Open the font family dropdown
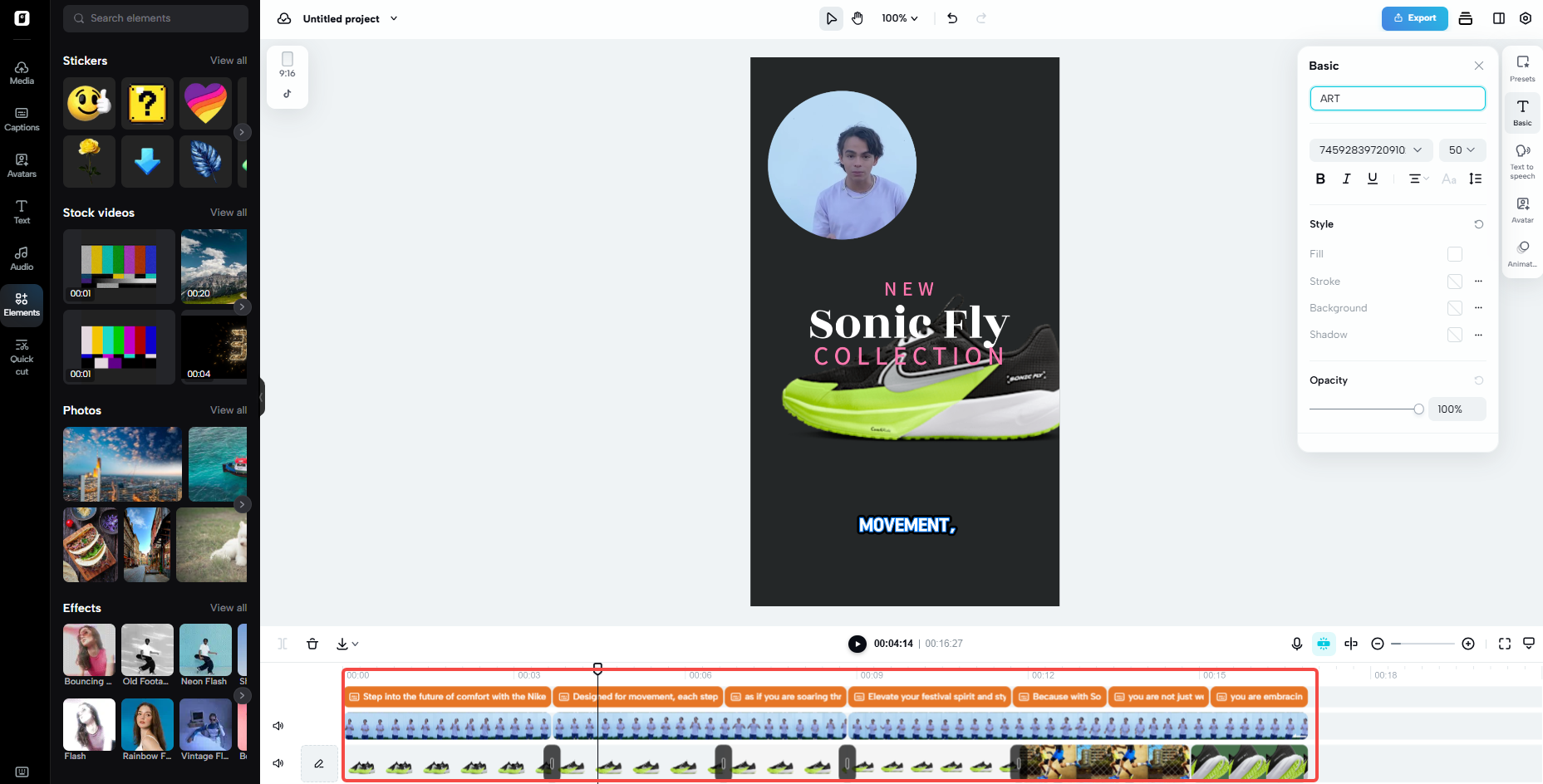 [x=1370, y=150]
